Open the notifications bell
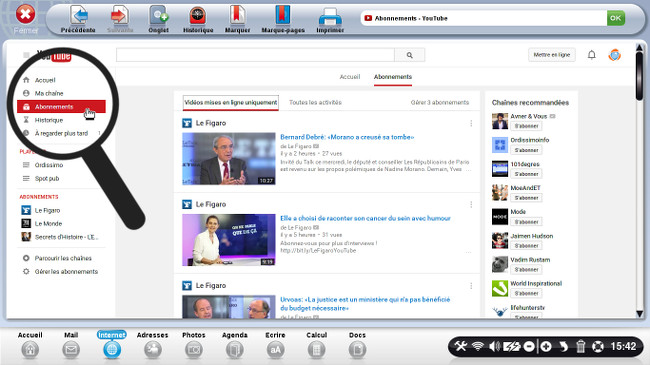The height and width of the screenshot is (365, 650). (x=592, y=55)
